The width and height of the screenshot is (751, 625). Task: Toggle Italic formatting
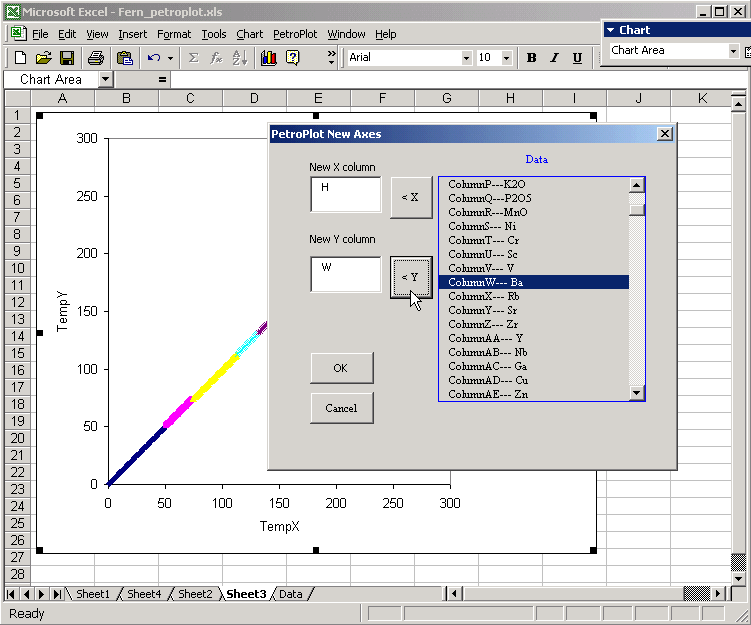pos(554,58)
